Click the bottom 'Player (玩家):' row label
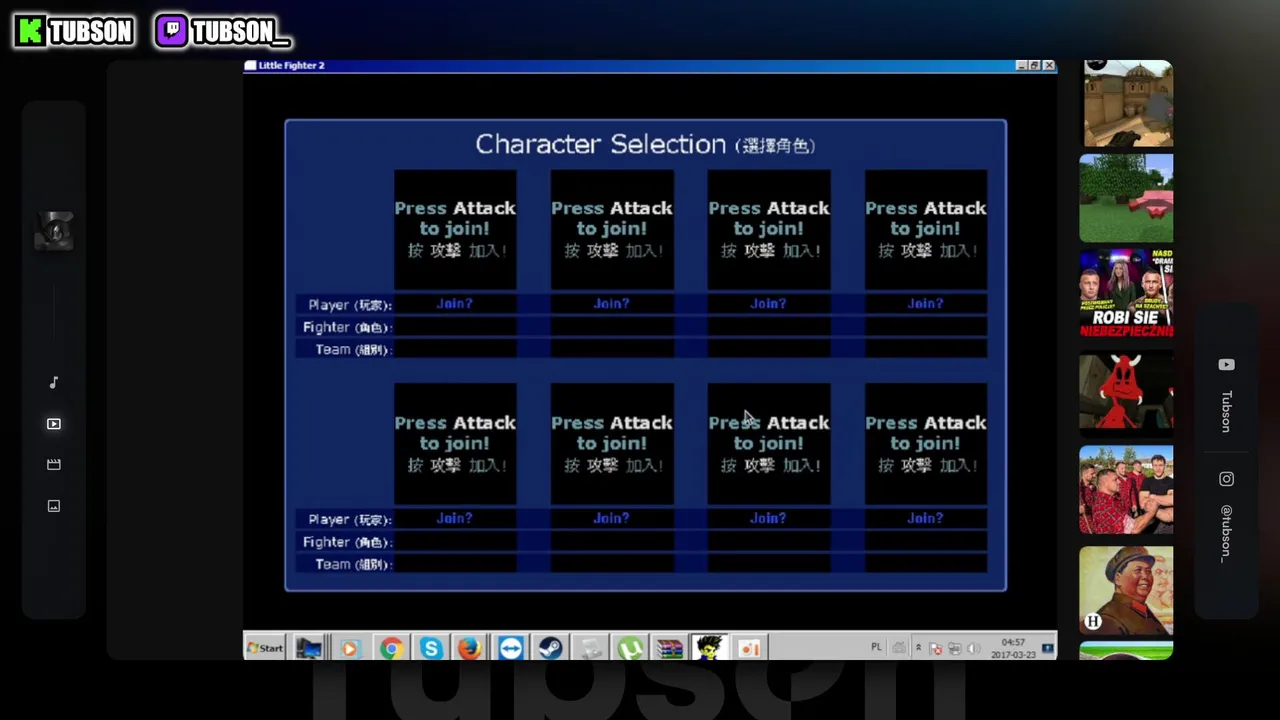This screenshot has height=720, width=1280. 350,520
